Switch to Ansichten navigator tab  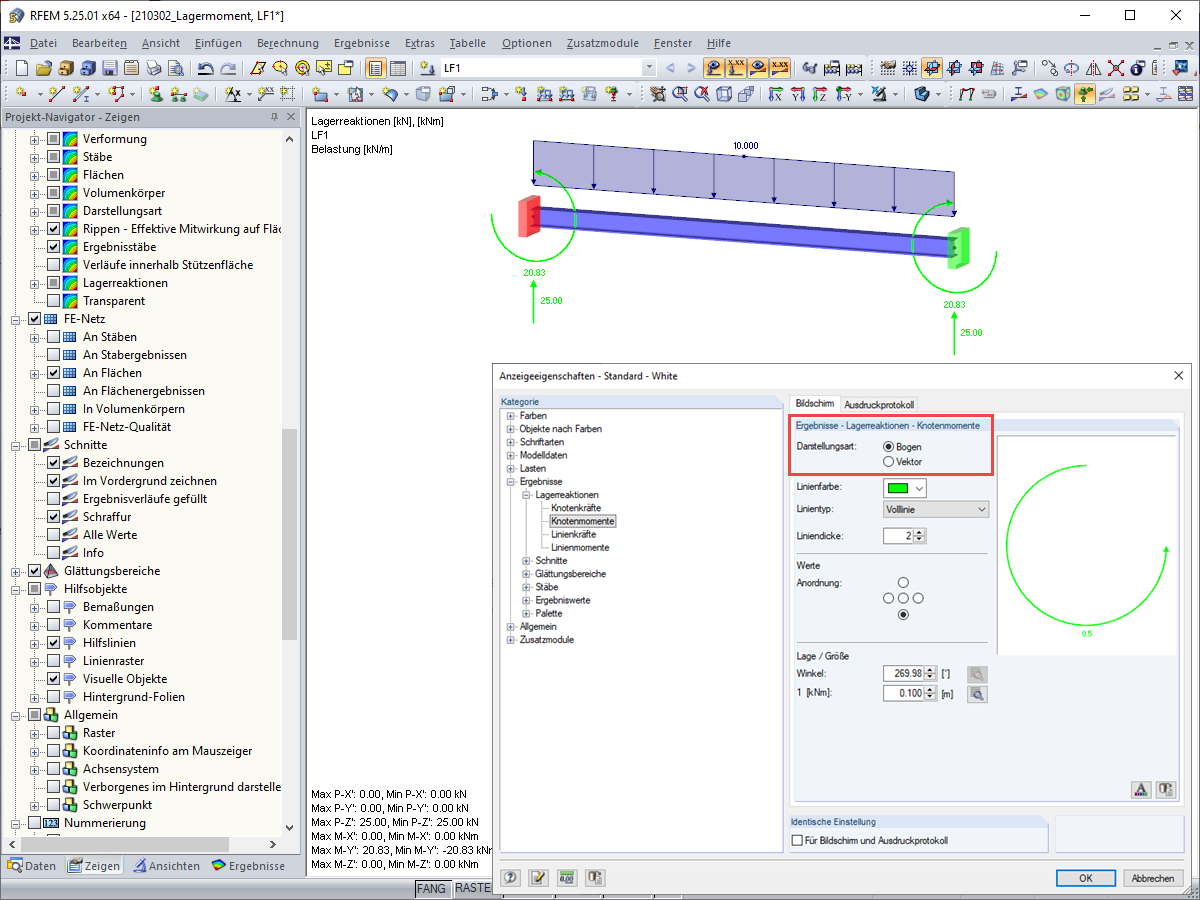[167, 866]
